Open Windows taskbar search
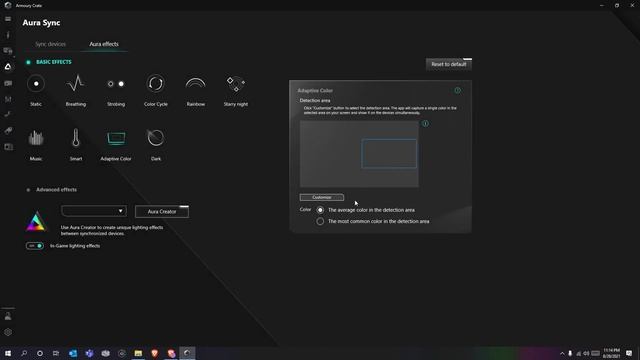The width and height of the screenshot is (640, 360). click(24, 353)
